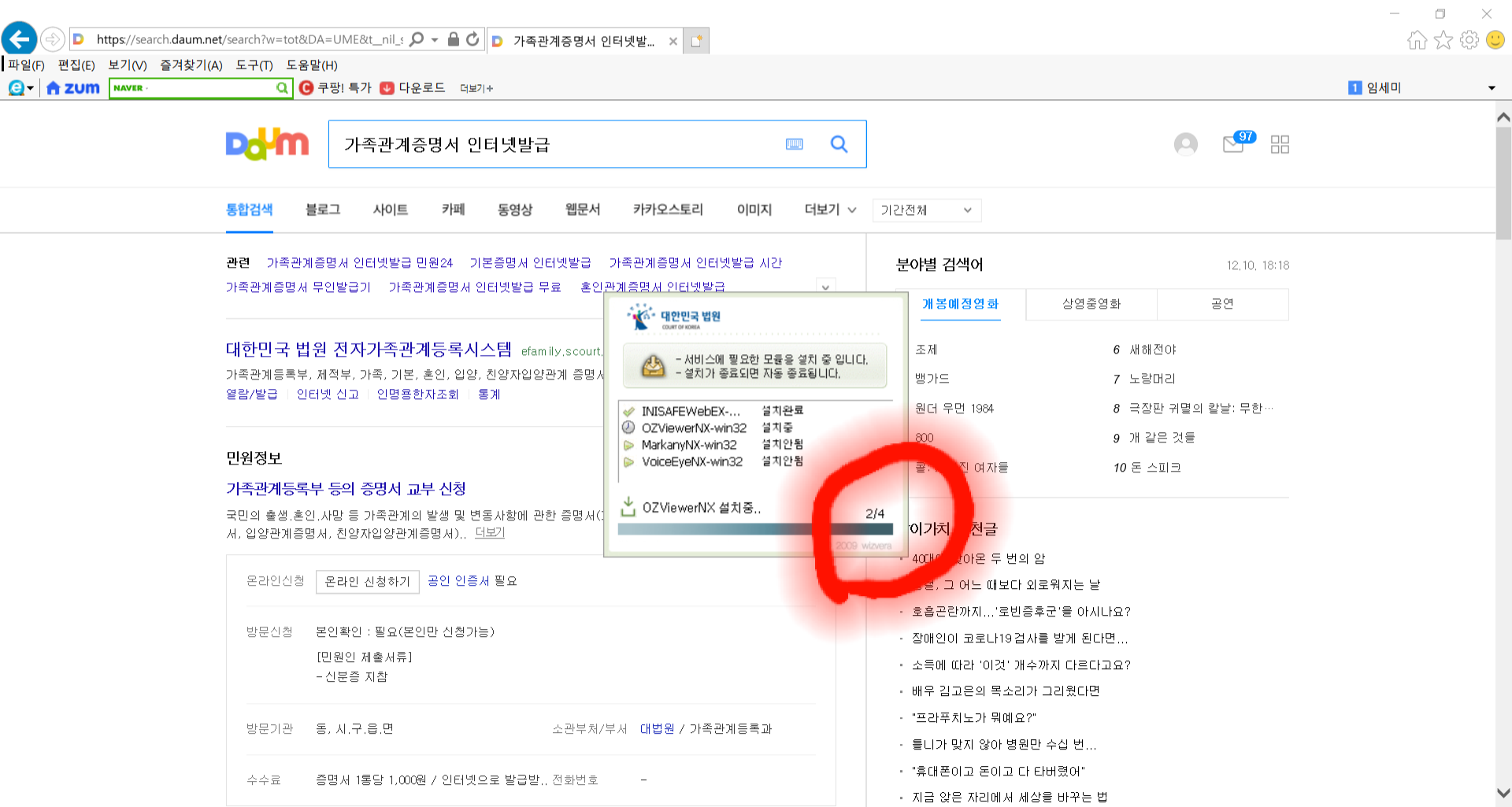This screenshot has height=807, width=1512.
Task: Switch to the 사이트 search tab
Action: click(391, 209)
